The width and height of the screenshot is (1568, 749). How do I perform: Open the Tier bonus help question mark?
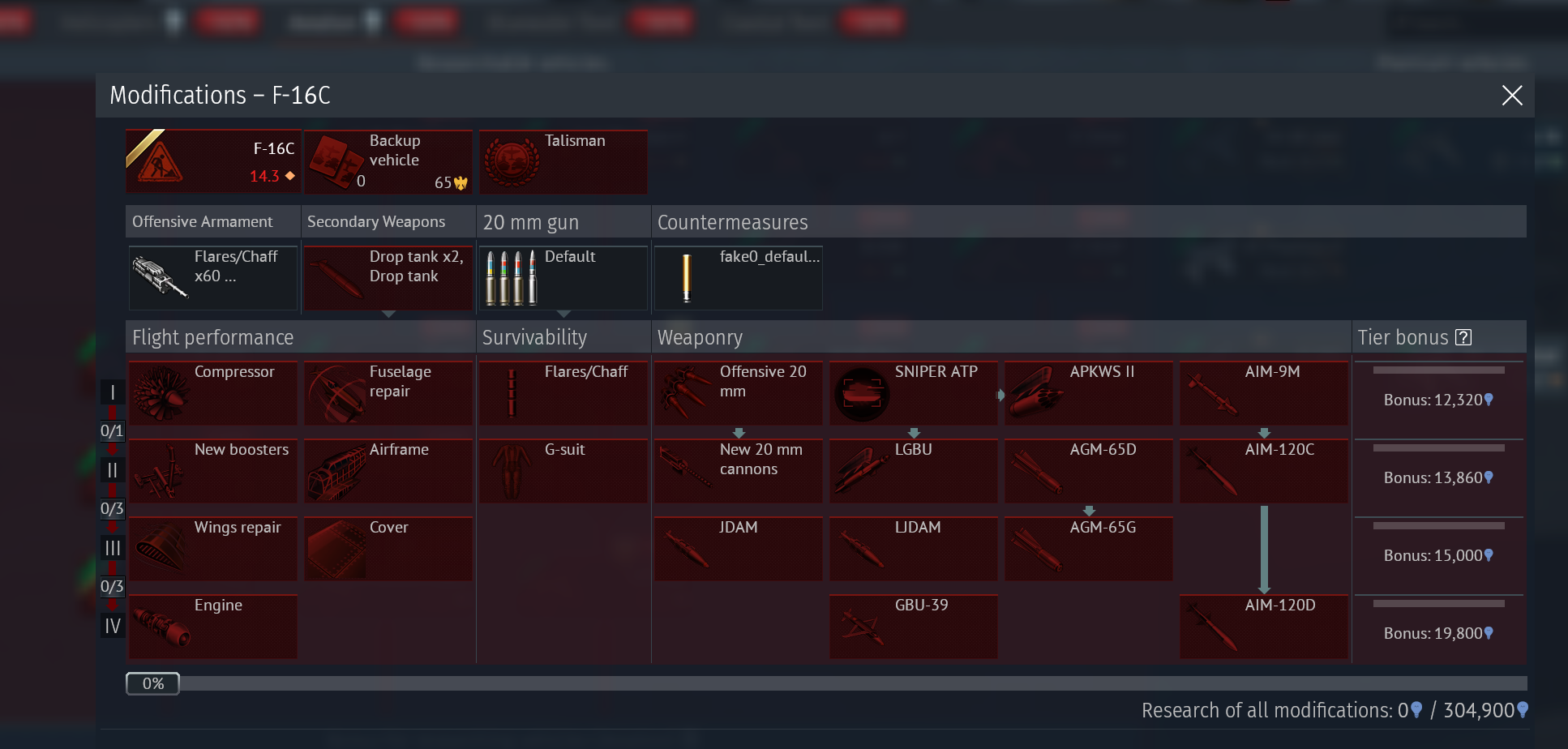tap(1463, 337)
